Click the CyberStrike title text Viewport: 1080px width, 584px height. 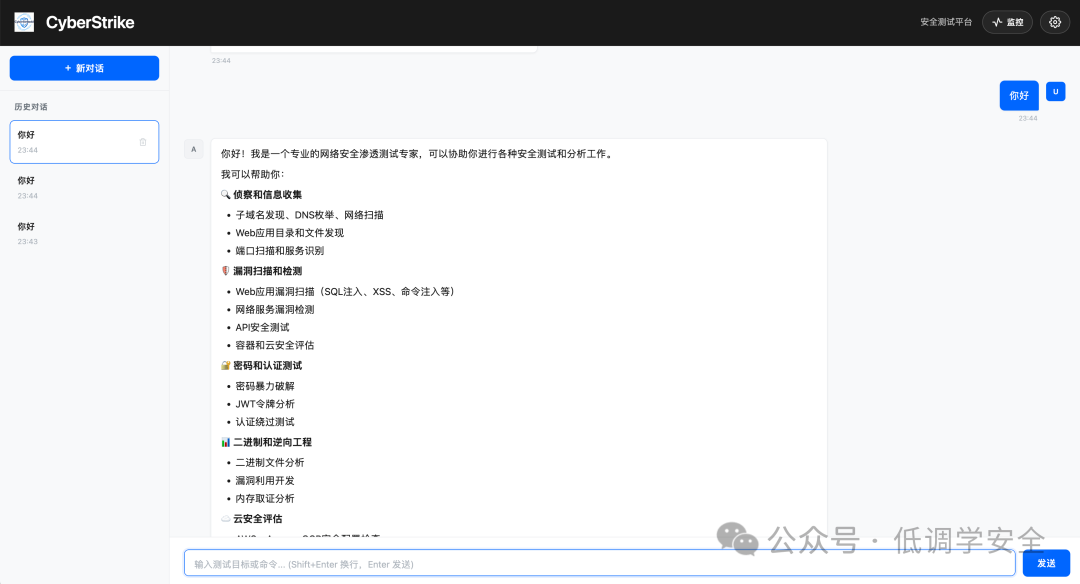(x=90, y=22)
